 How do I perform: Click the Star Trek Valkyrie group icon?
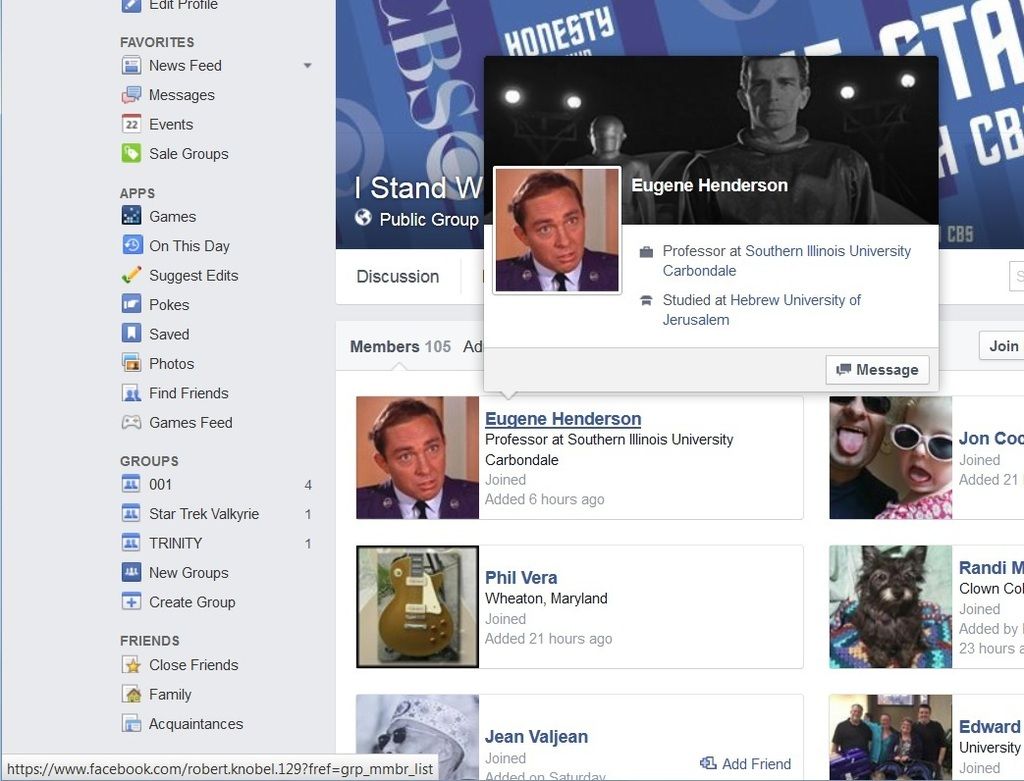tap(131, 514)
